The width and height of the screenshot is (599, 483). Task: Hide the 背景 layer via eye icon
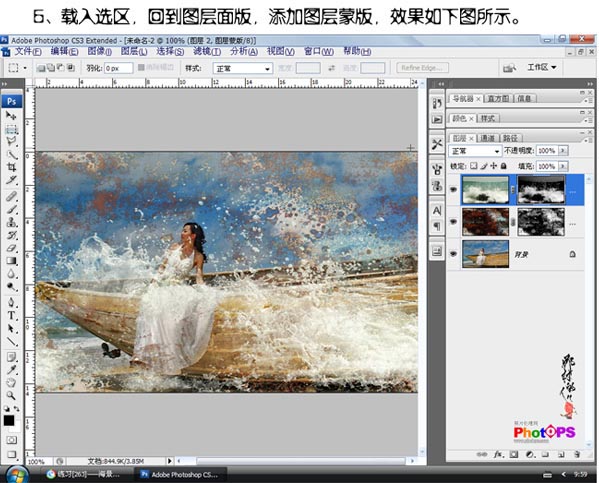[x=453, y=254]
